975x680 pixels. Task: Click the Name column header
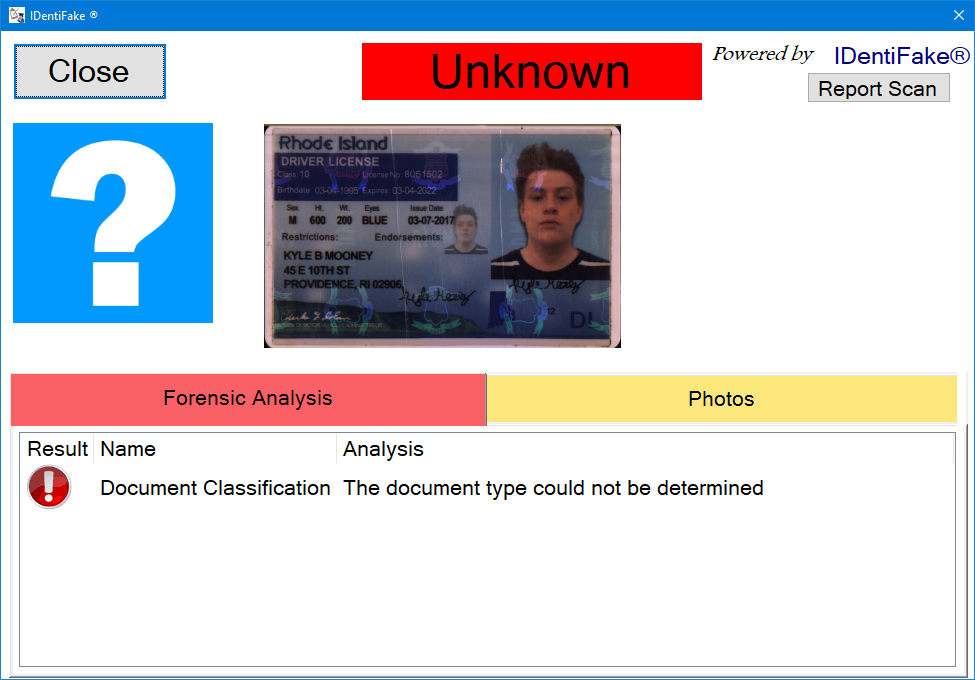click(x=215, y=449)
